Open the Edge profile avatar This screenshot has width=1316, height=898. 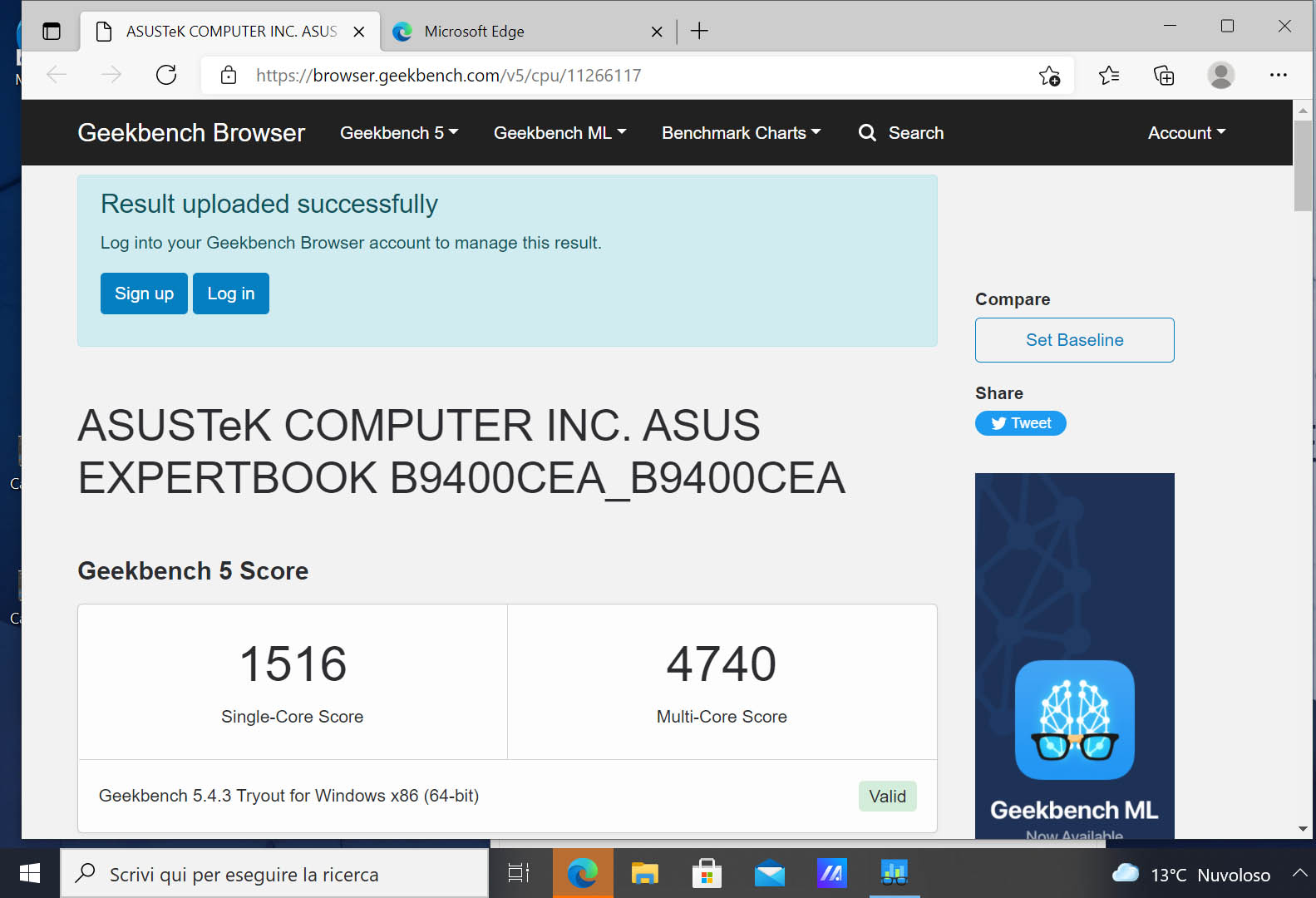coord(1221,76)
